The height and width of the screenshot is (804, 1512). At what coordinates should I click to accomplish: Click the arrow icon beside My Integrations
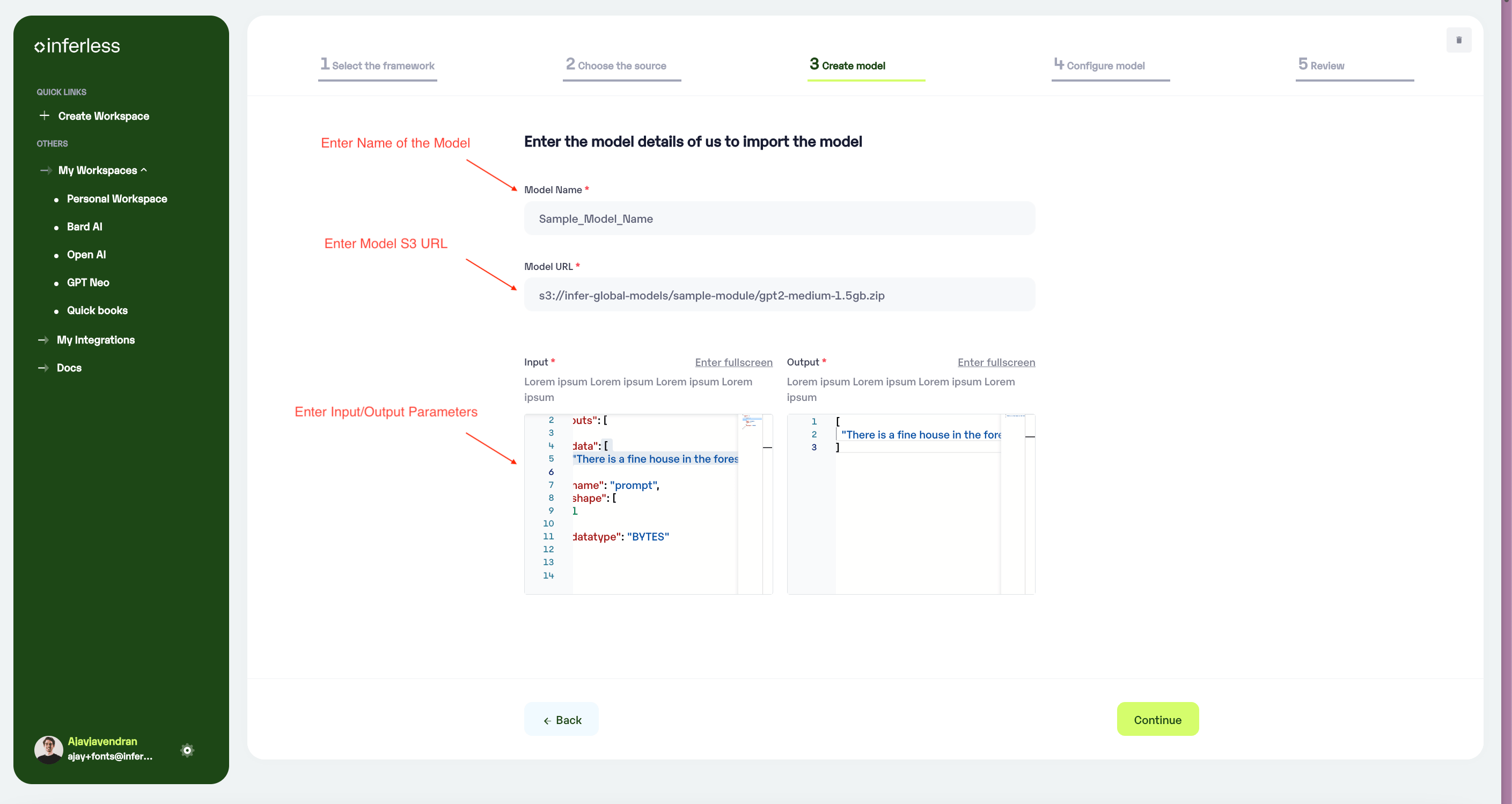click(43, 340)
